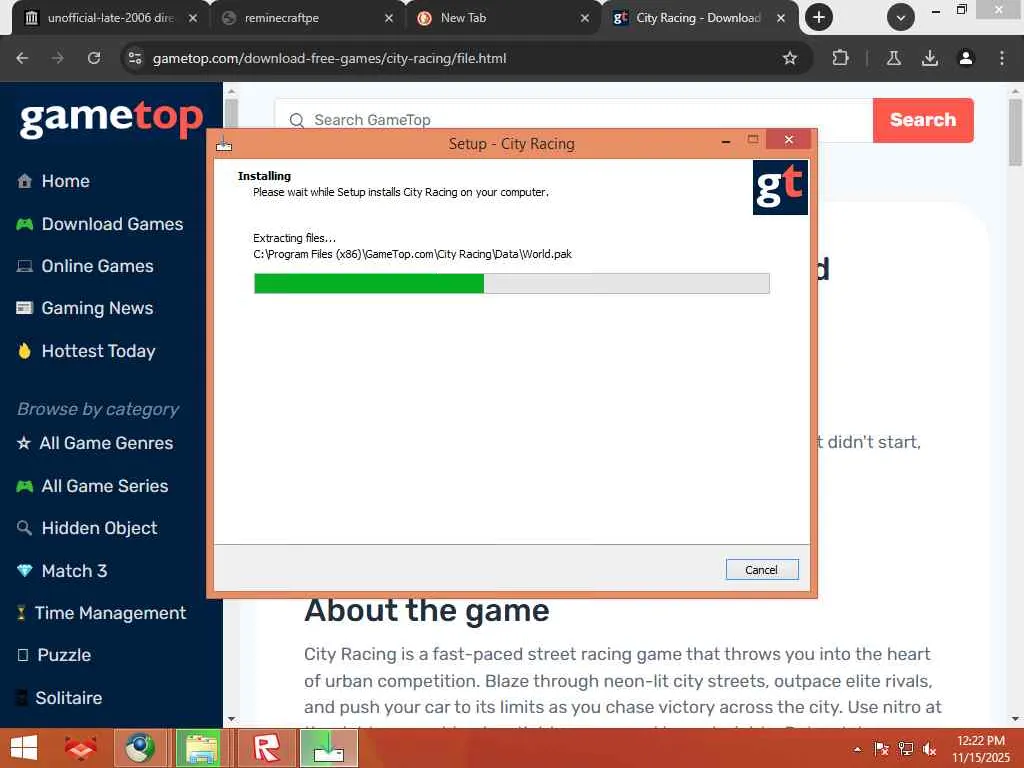Open a new browser tab
The image size is (1024, 768).
click(818, 18)
